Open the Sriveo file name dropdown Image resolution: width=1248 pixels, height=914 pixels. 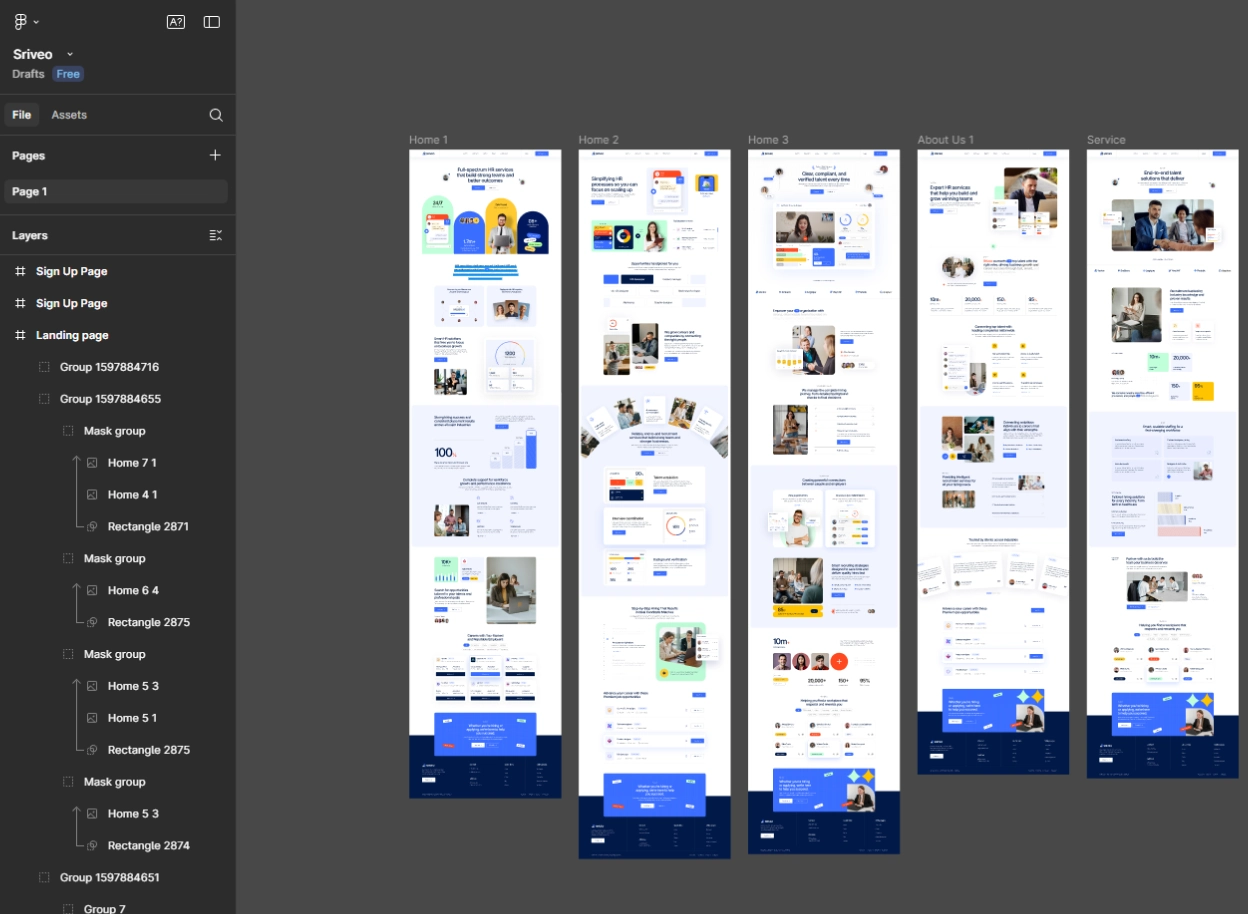[x=69, y=54]
